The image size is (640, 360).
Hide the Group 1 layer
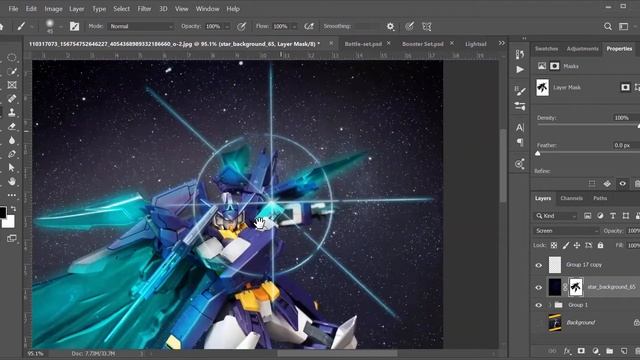[x=539, y=305]
